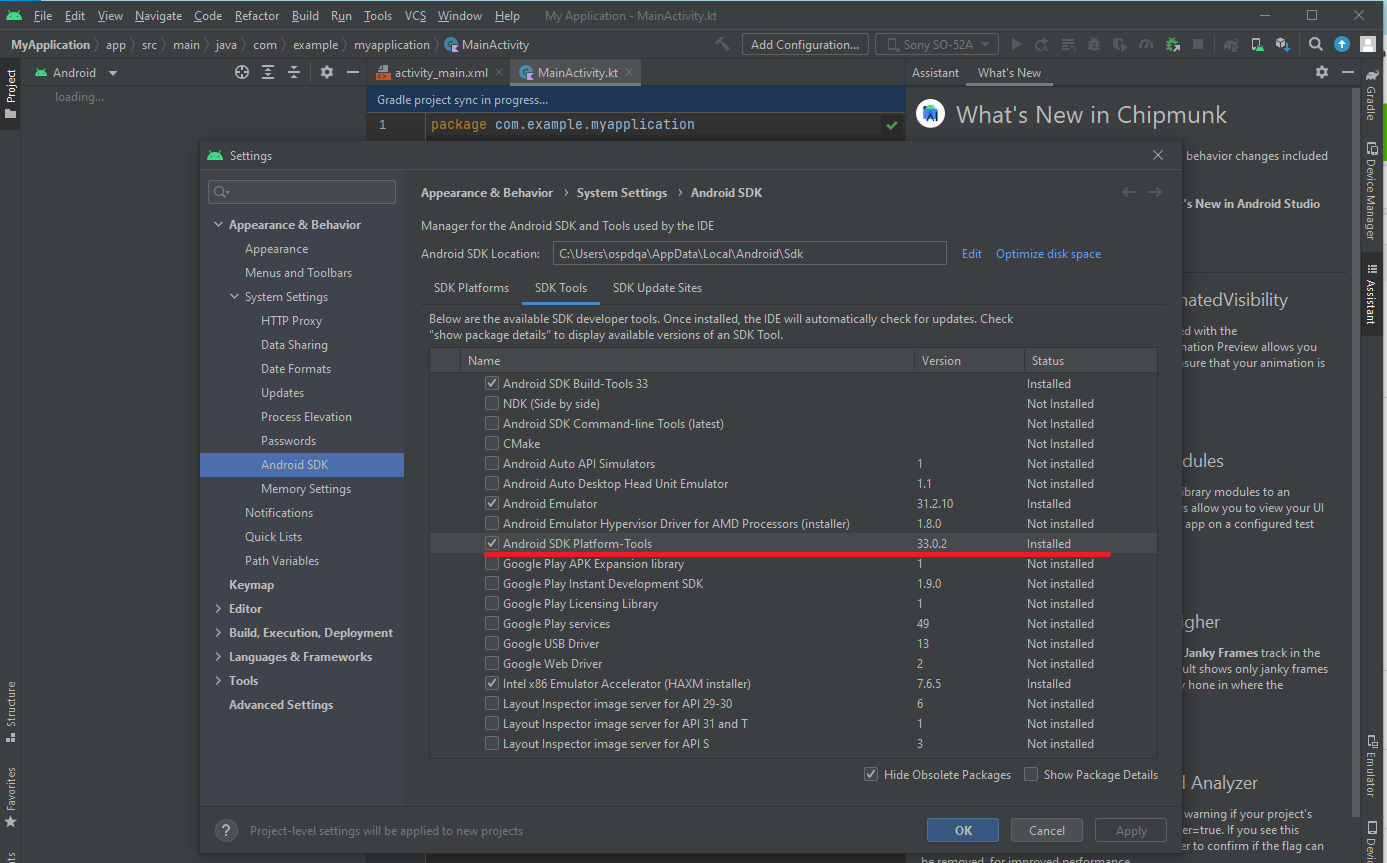Expand Languages & Frameworks section
This screenshot has width=1387, height=863.
click(219, 657)
